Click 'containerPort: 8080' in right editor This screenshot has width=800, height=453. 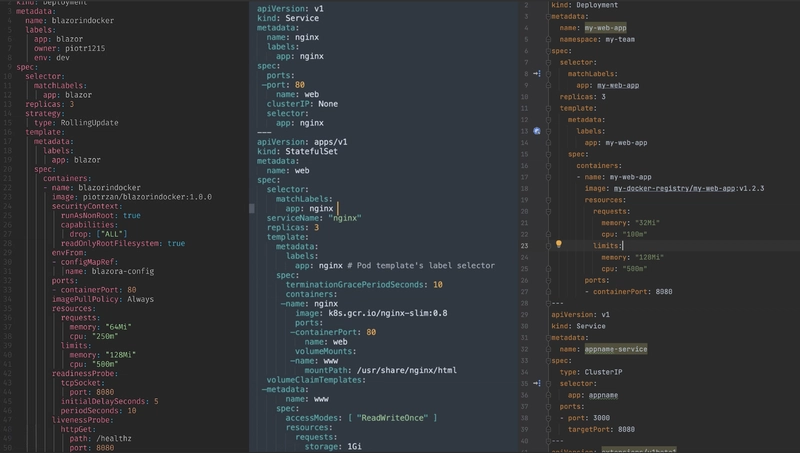tap(633, 292)
